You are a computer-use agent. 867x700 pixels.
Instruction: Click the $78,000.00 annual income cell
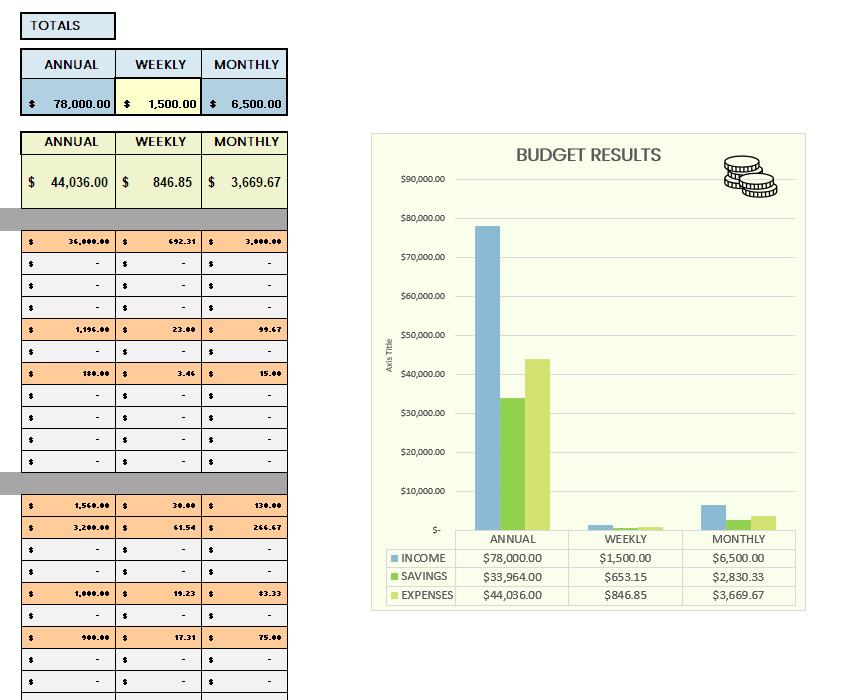pos(66,103)
